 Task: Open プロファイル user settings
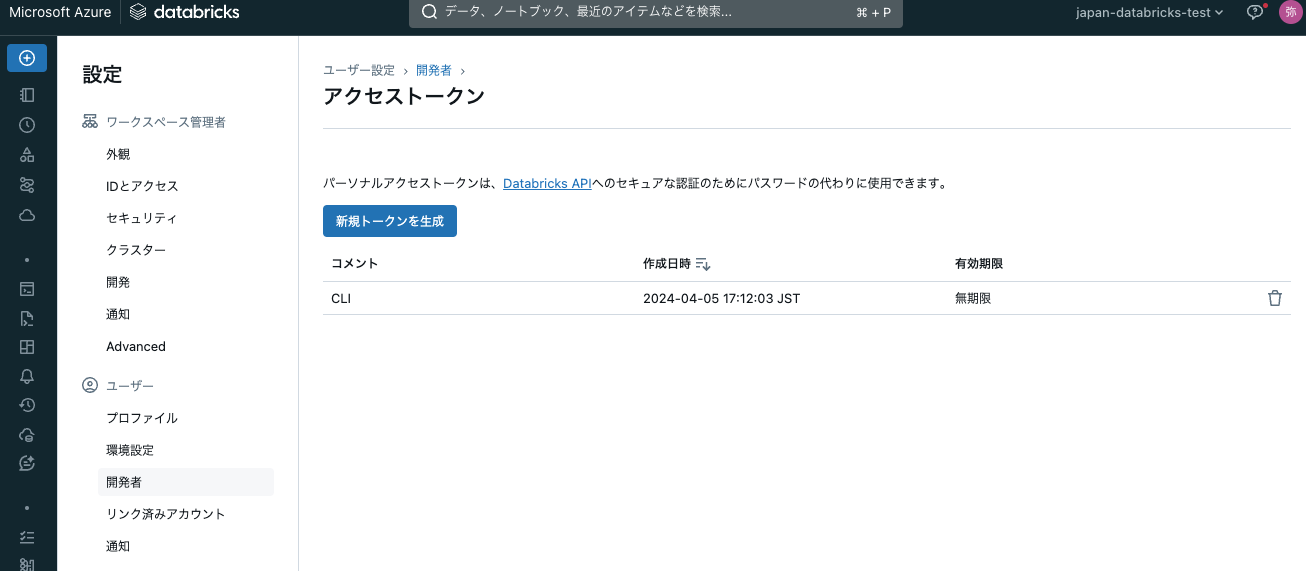[x=142, y=418]
